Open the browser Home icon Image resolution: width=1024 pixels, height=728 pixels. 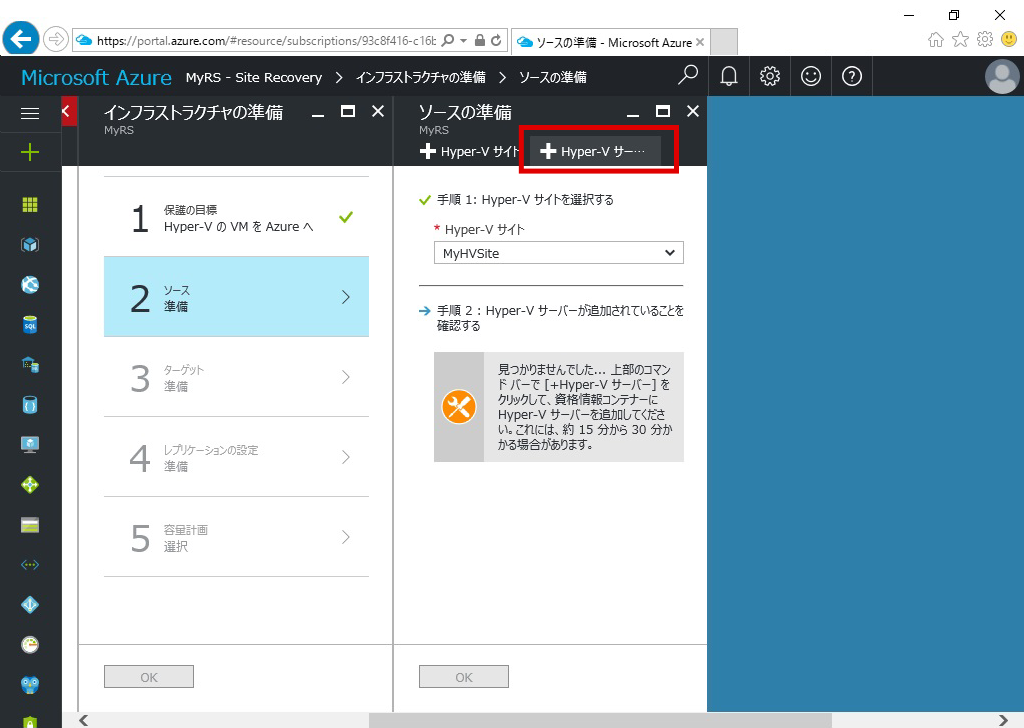tap(936, 40)
